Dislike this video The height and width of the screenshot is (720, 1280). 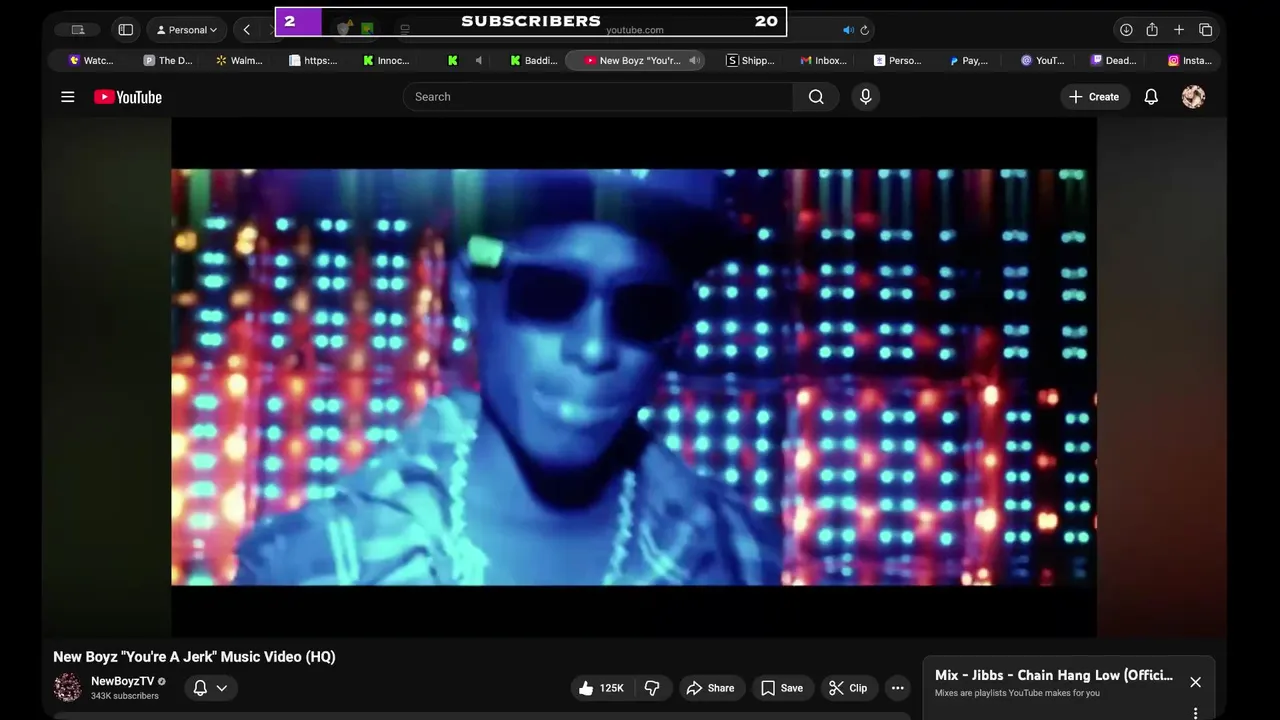click(x=652, y=688)
